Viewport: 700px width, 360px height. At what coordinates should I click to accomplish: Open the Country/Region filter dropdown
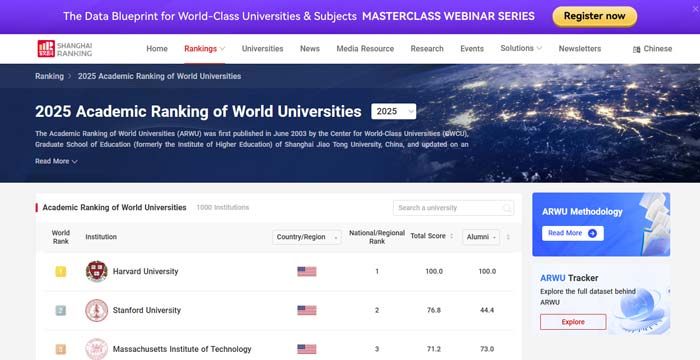point(307,237)
